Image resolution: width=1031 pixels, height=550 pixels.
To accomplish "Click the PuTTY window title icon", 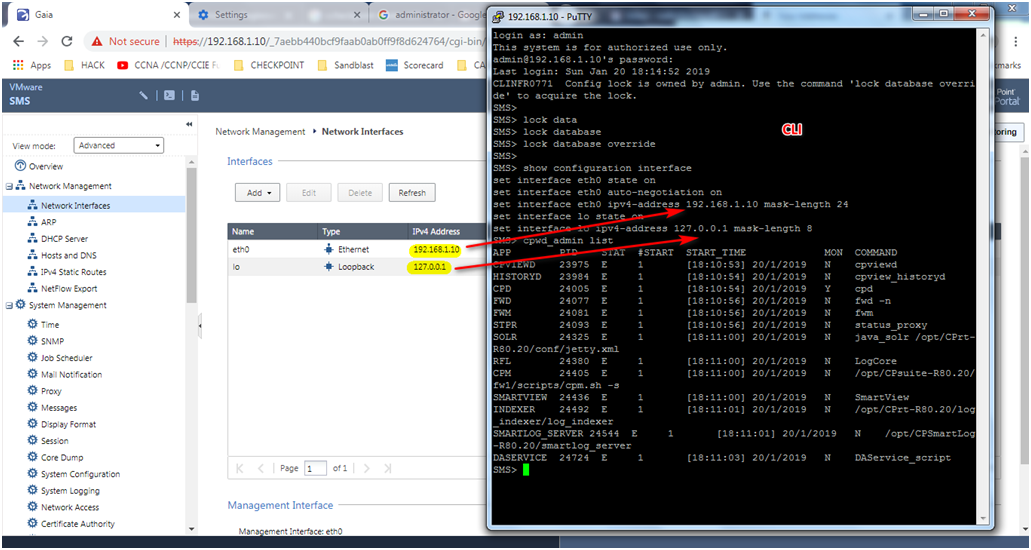I will (x=499, y=16).
